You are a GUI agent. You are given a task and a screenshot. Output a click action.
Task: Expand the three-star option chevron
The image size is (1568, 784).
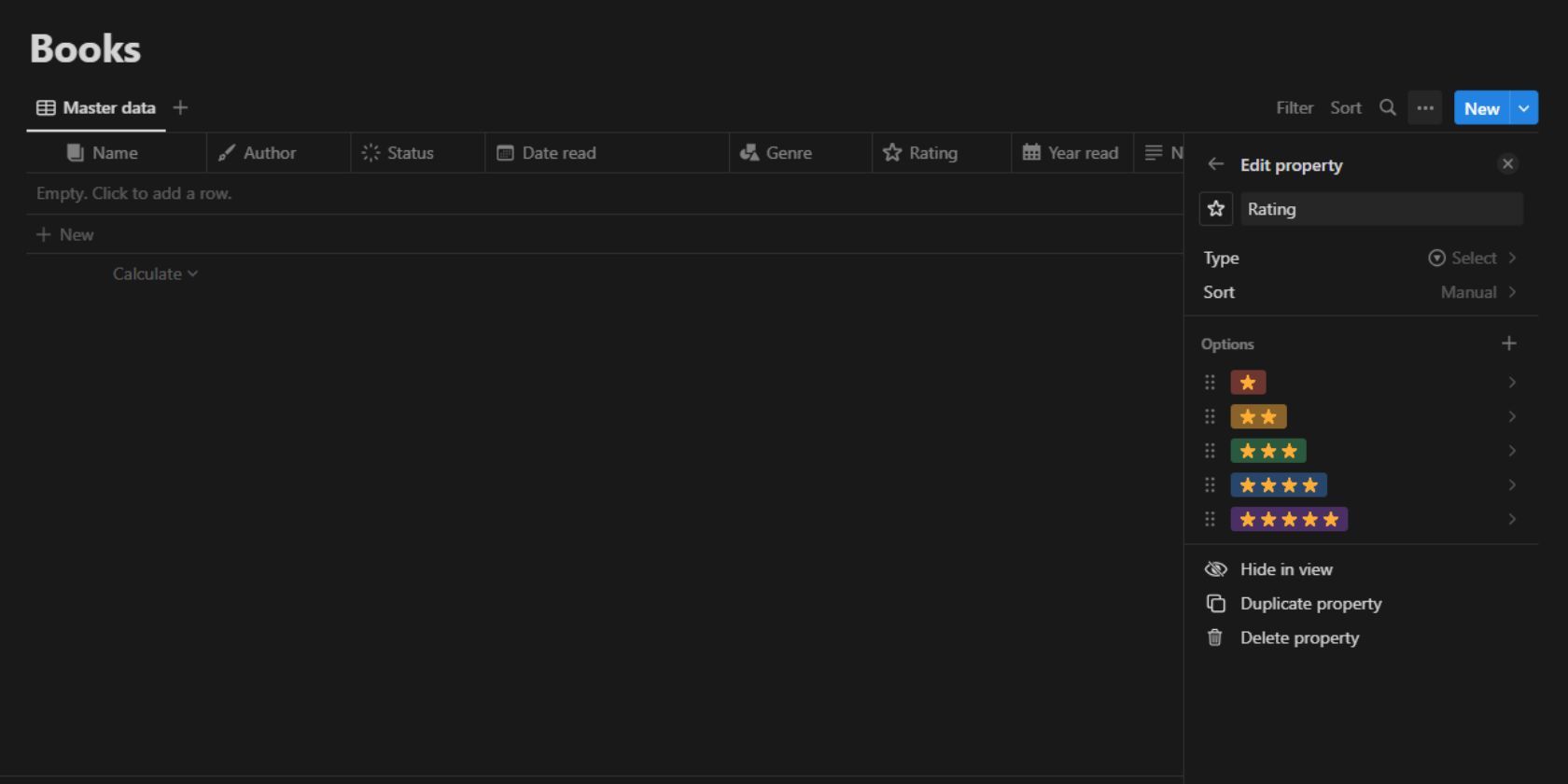coord(1512,451)
